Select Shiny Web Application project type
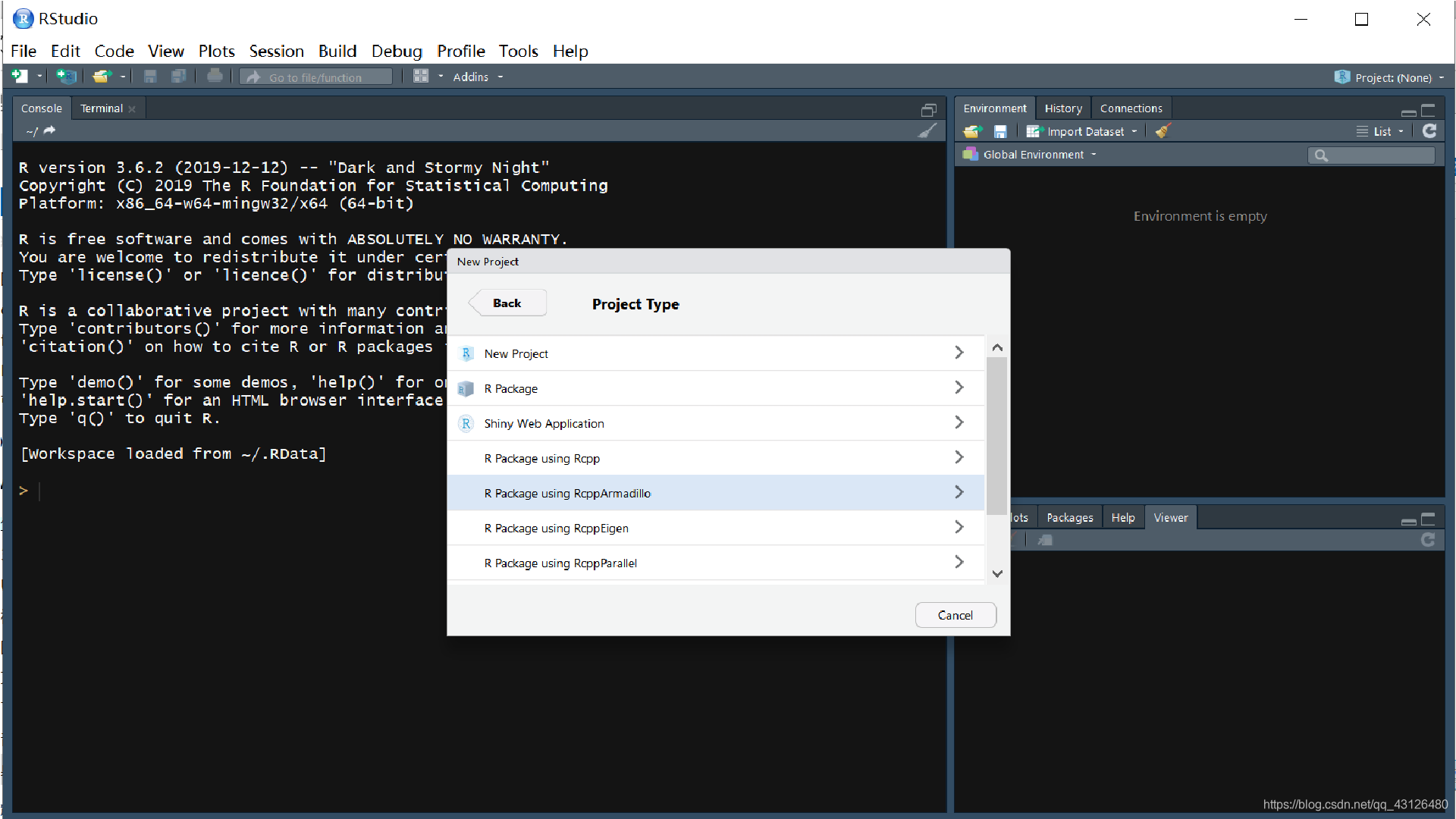The height and width of the screenshot is (819, 1456). point(716,423)
